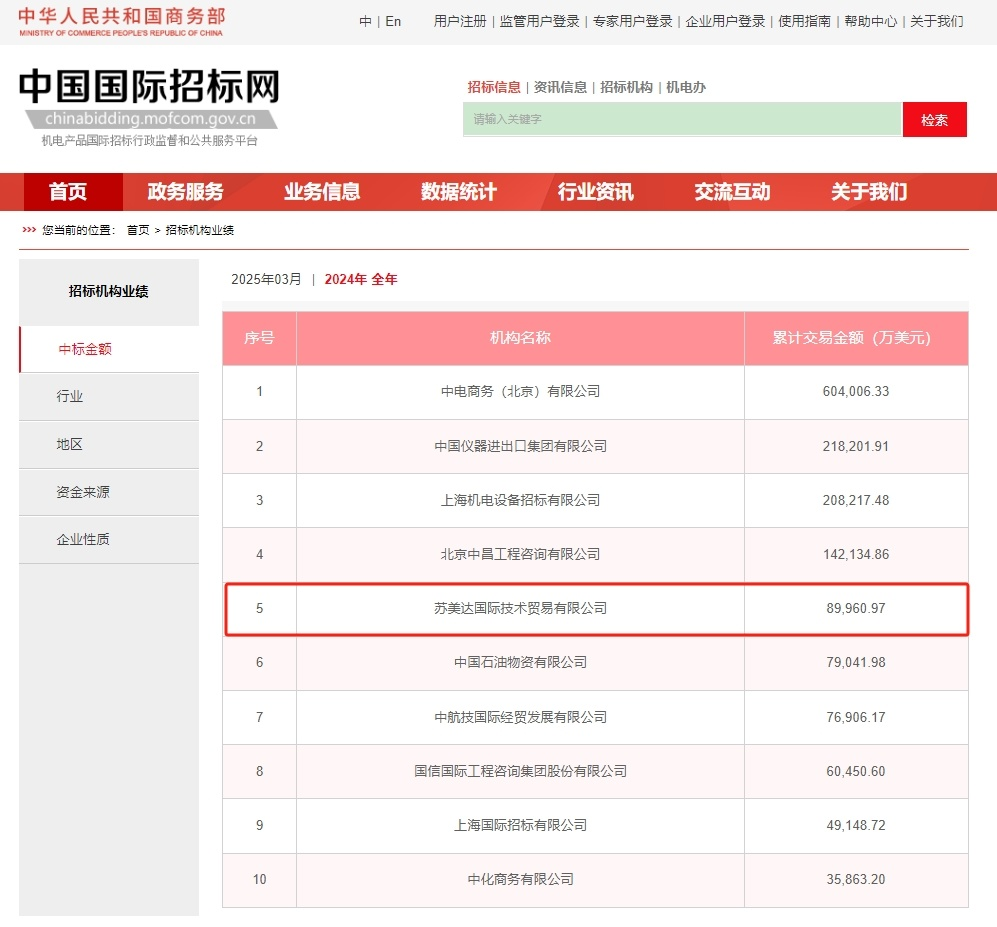Click the 累计交易金额 column header
Image resolution: width=997 pixels, height=927 pixels.
pos(856,338)
